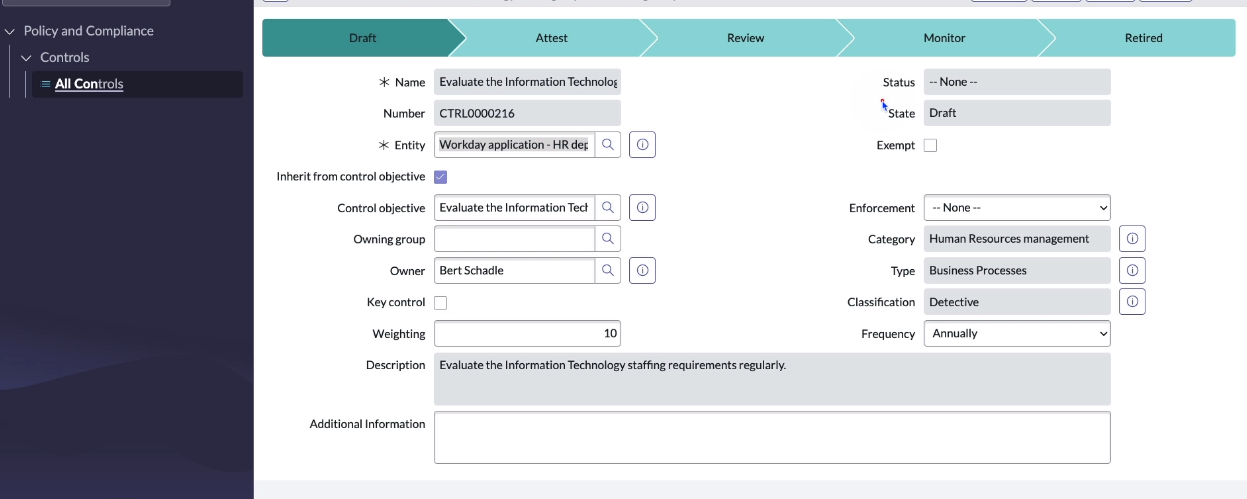Select the Monitor stage in process flow
The width and height of the screenshot is (1247, 499).
[x=944, y=38]
